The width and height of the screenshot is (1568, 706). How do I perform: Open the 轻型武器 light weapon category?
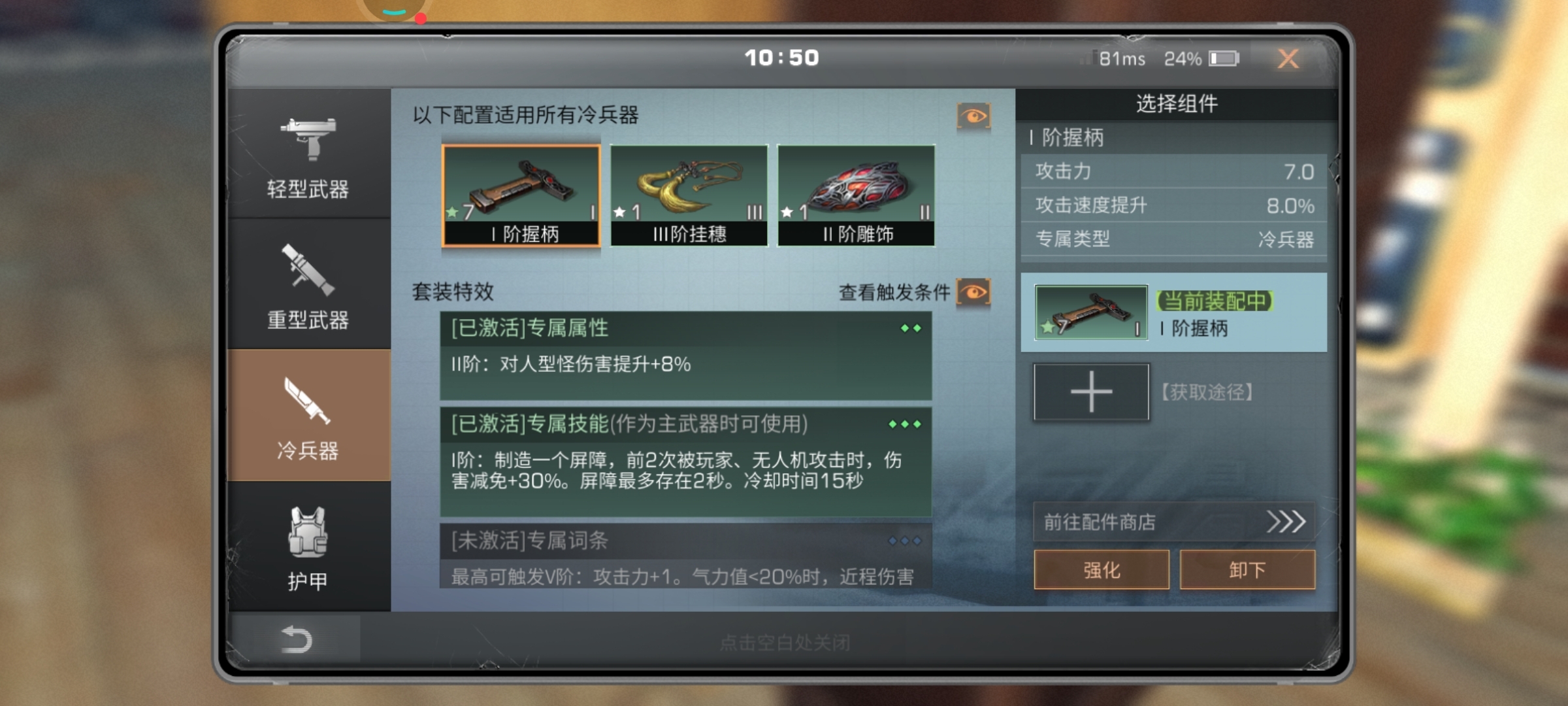(308, 154)
